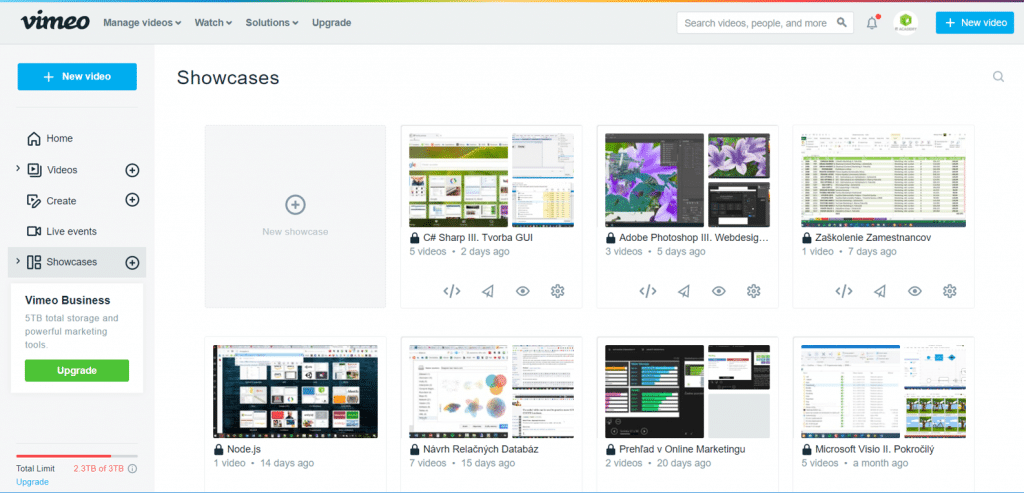The image size is (1024, 493).
Task: Click the plus circle in New showcase card
Action: click(295, 205)
